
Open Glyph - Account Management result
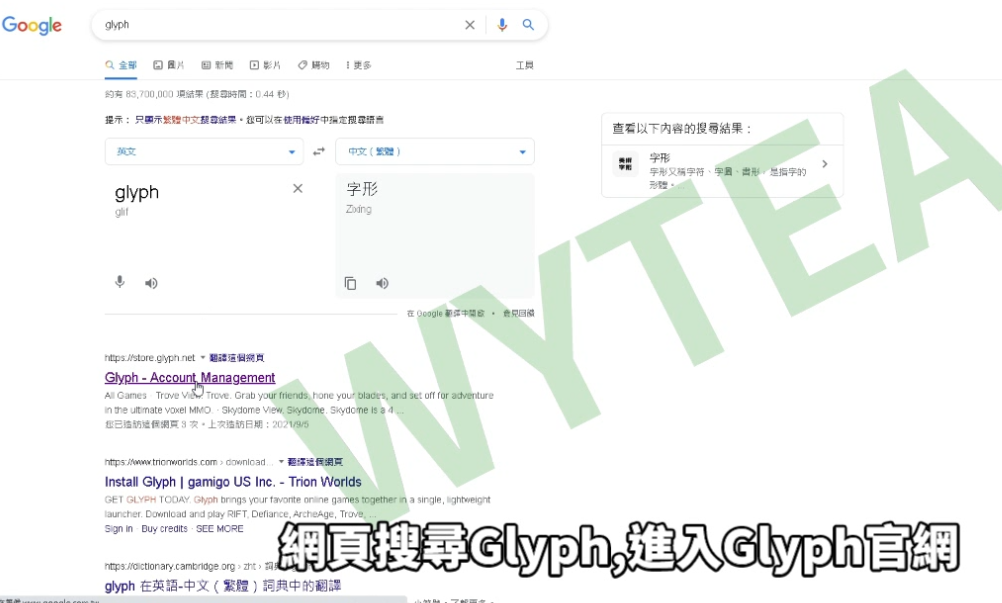[190, 378]
